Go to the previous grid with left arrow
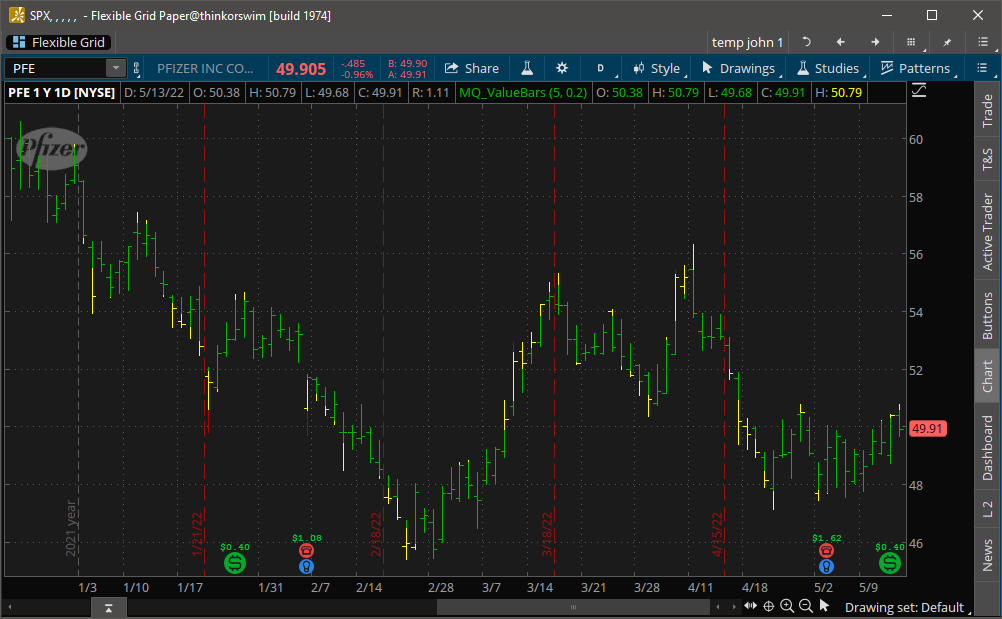 (x=840, y=42)
